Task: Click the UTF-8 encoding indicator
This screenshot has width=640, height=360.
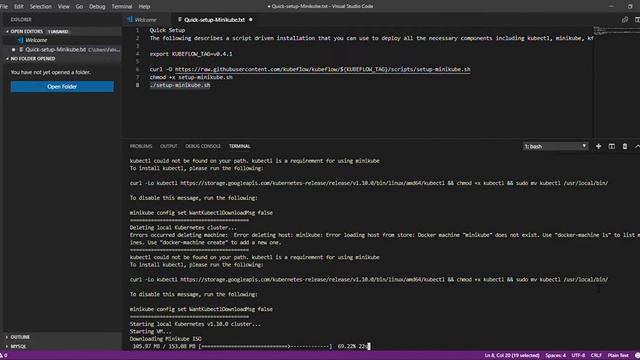Action: (x=578, y=356)
